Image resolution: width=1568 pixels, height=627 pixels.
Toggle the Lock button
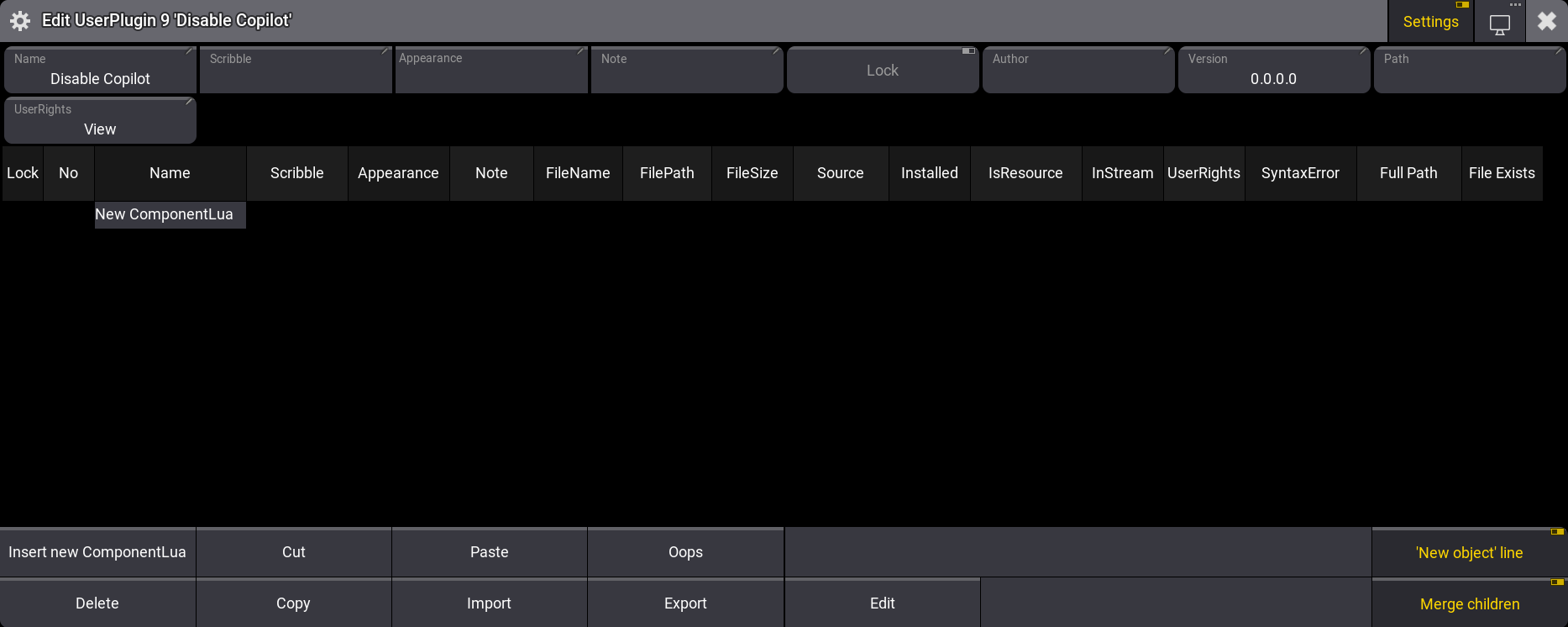pyautogui.click(x=882, y=71)
